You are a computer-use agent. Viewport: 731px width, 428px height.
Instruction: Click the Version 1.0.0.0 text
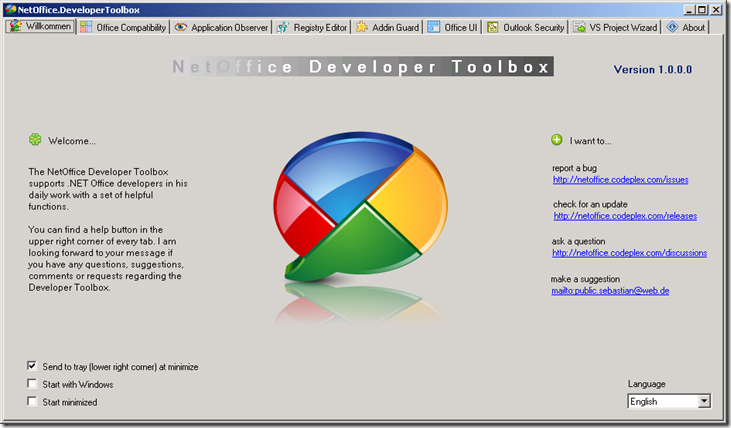(x=653, y=69)
